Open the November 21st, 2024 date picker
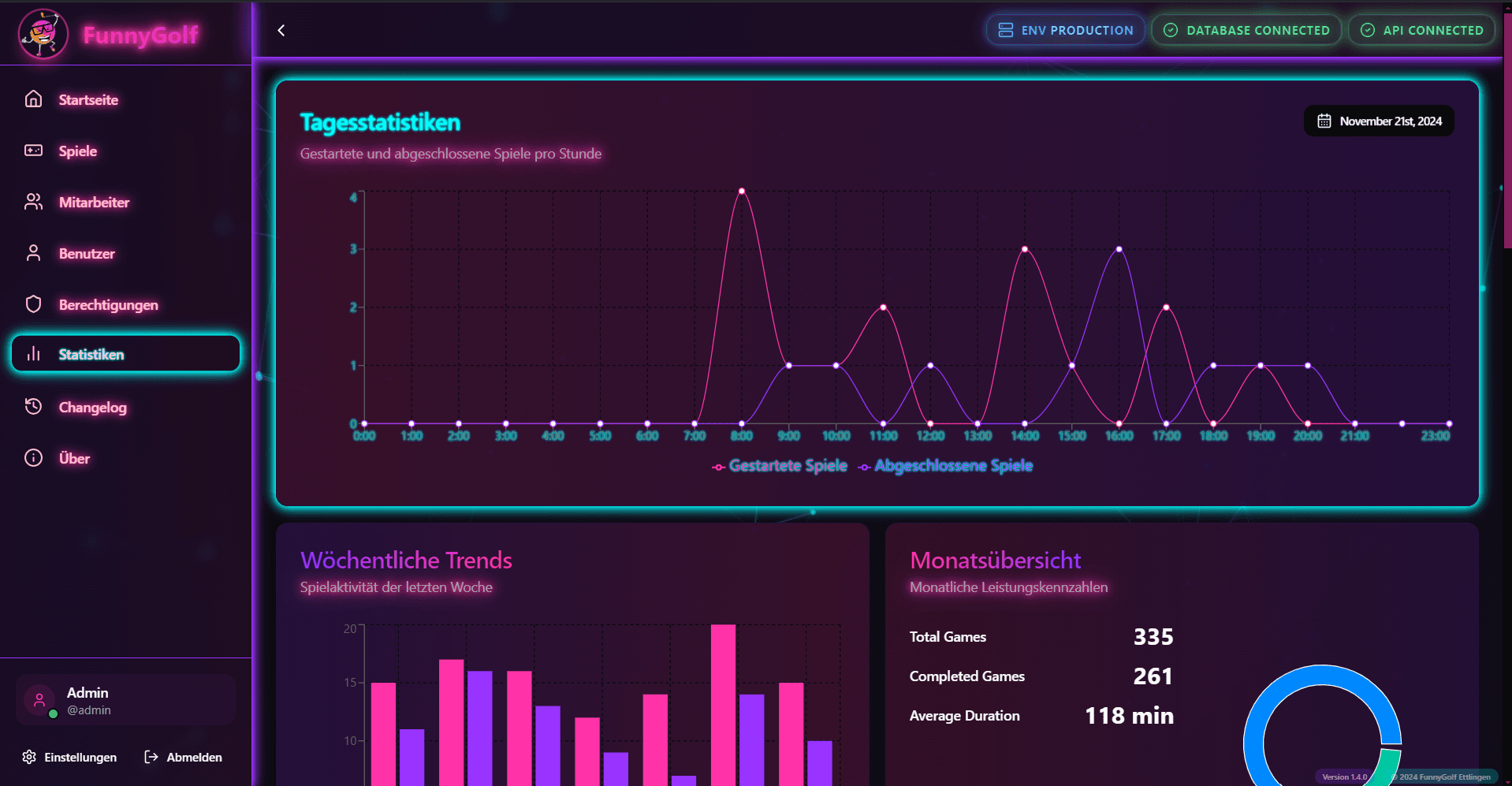1512x786 pixels. coord(1379,121)
